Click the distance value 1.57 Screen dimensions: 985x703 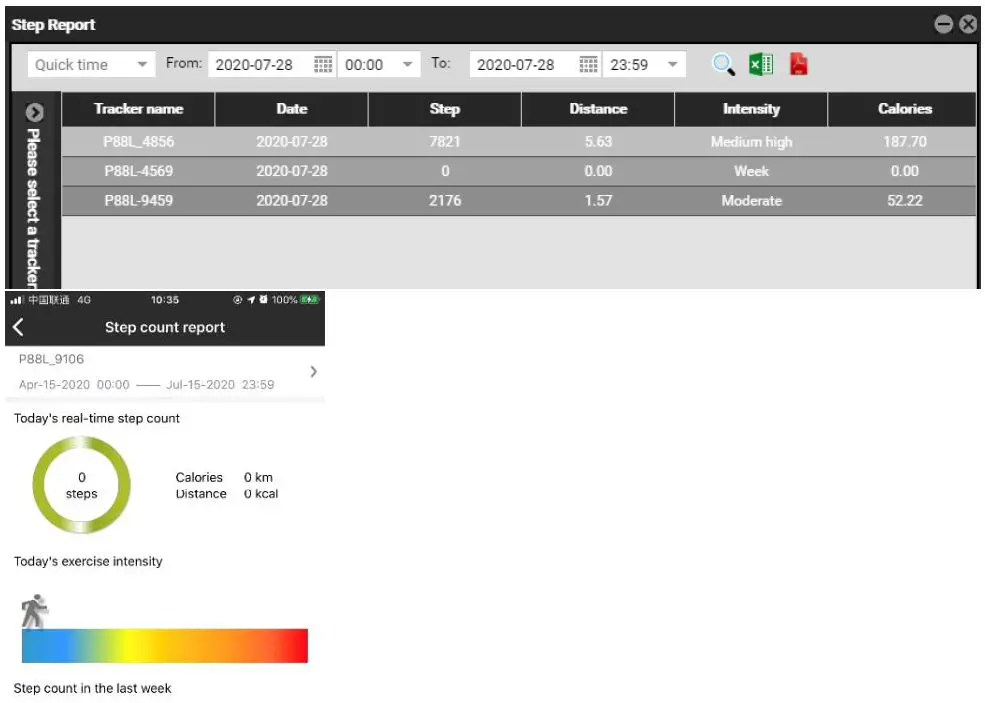point(598,201)
